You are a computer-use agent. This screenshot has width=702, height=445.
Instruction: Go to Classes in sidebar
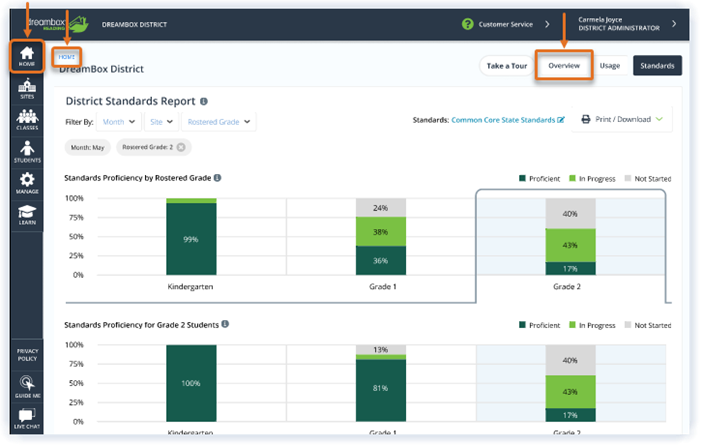[27, 120]
